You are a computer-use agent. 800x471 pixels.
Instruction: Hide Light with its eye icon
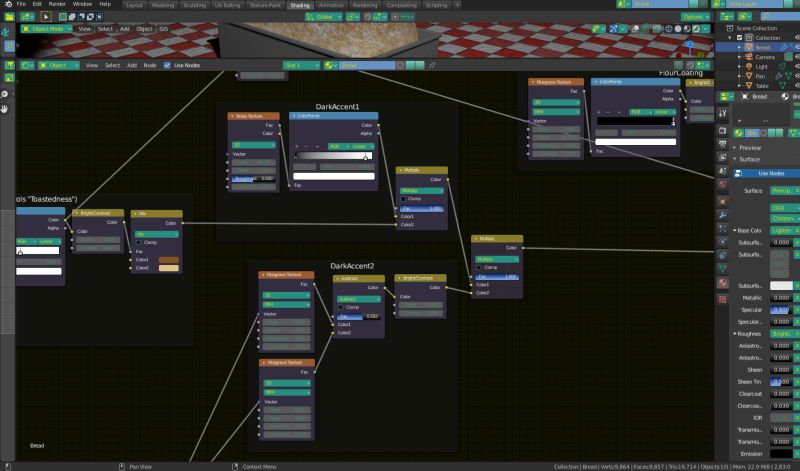[797, 67]
